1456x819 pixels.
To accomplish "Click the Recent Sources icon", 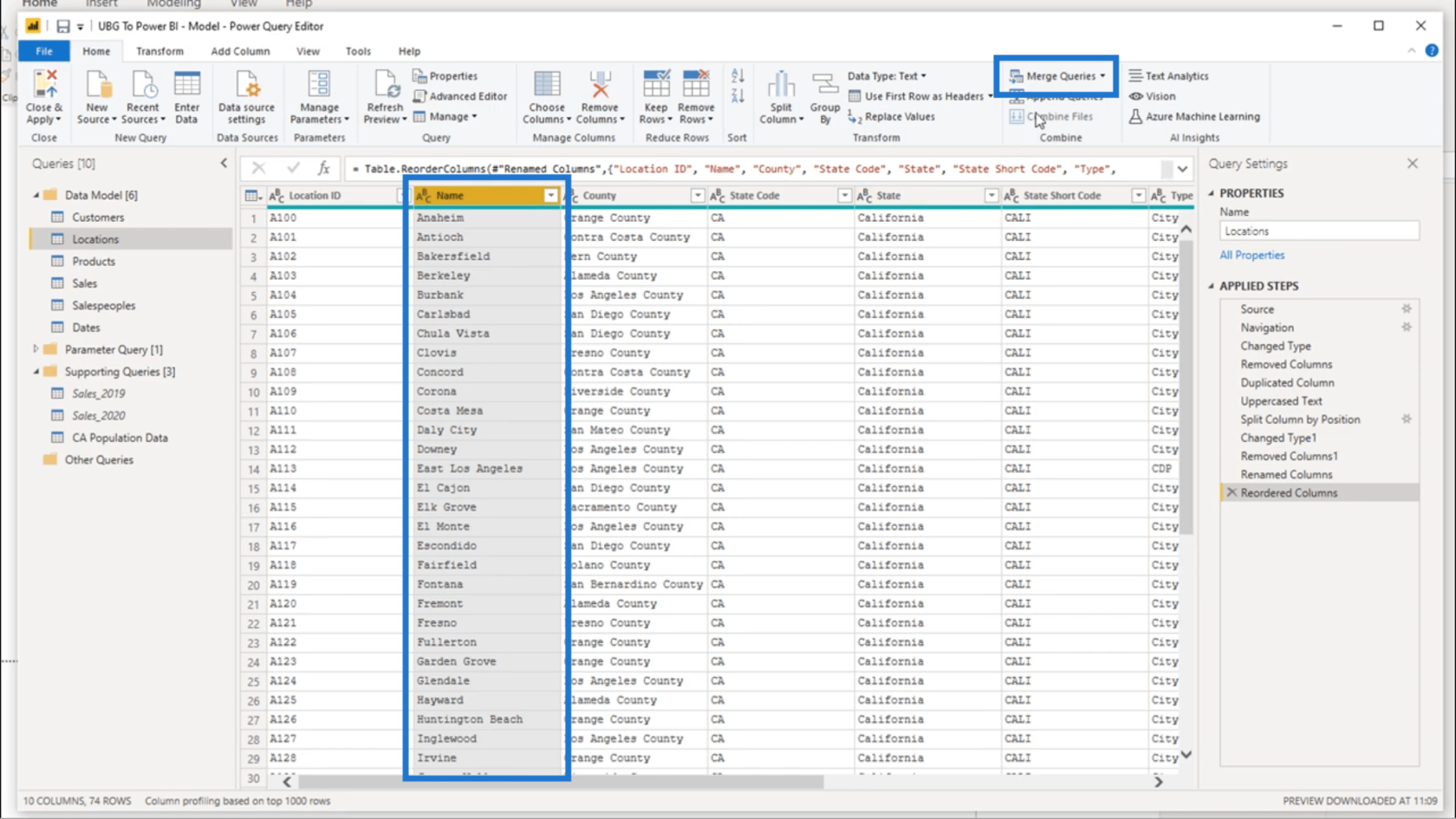I will (x=143, y=85).
